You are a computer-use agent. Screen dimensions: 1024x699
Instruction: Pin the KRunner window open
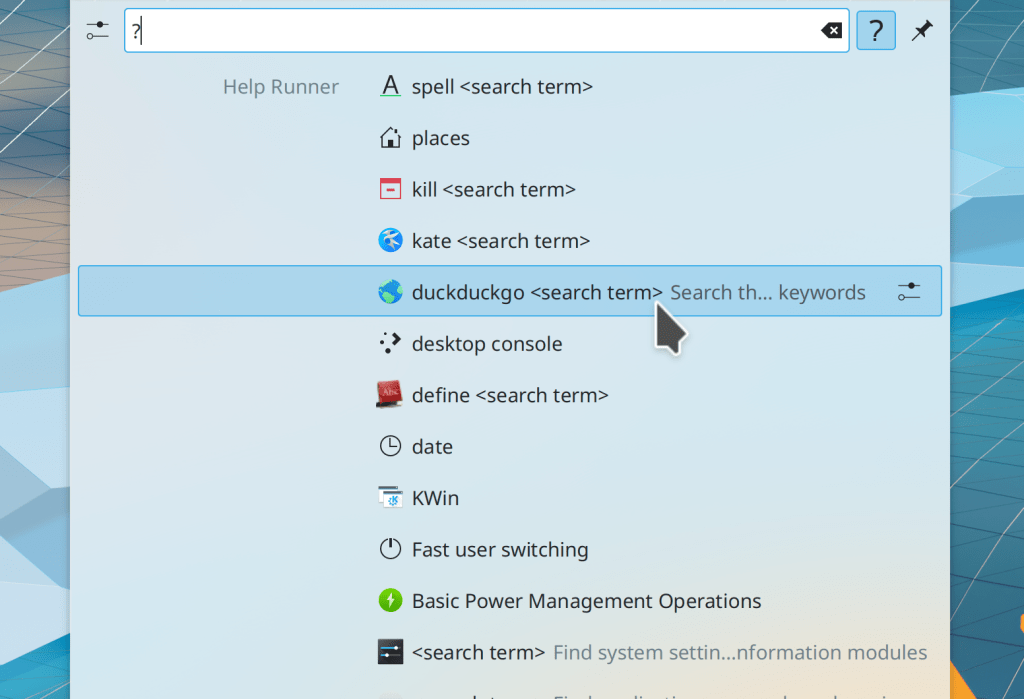tap(922, 31)
